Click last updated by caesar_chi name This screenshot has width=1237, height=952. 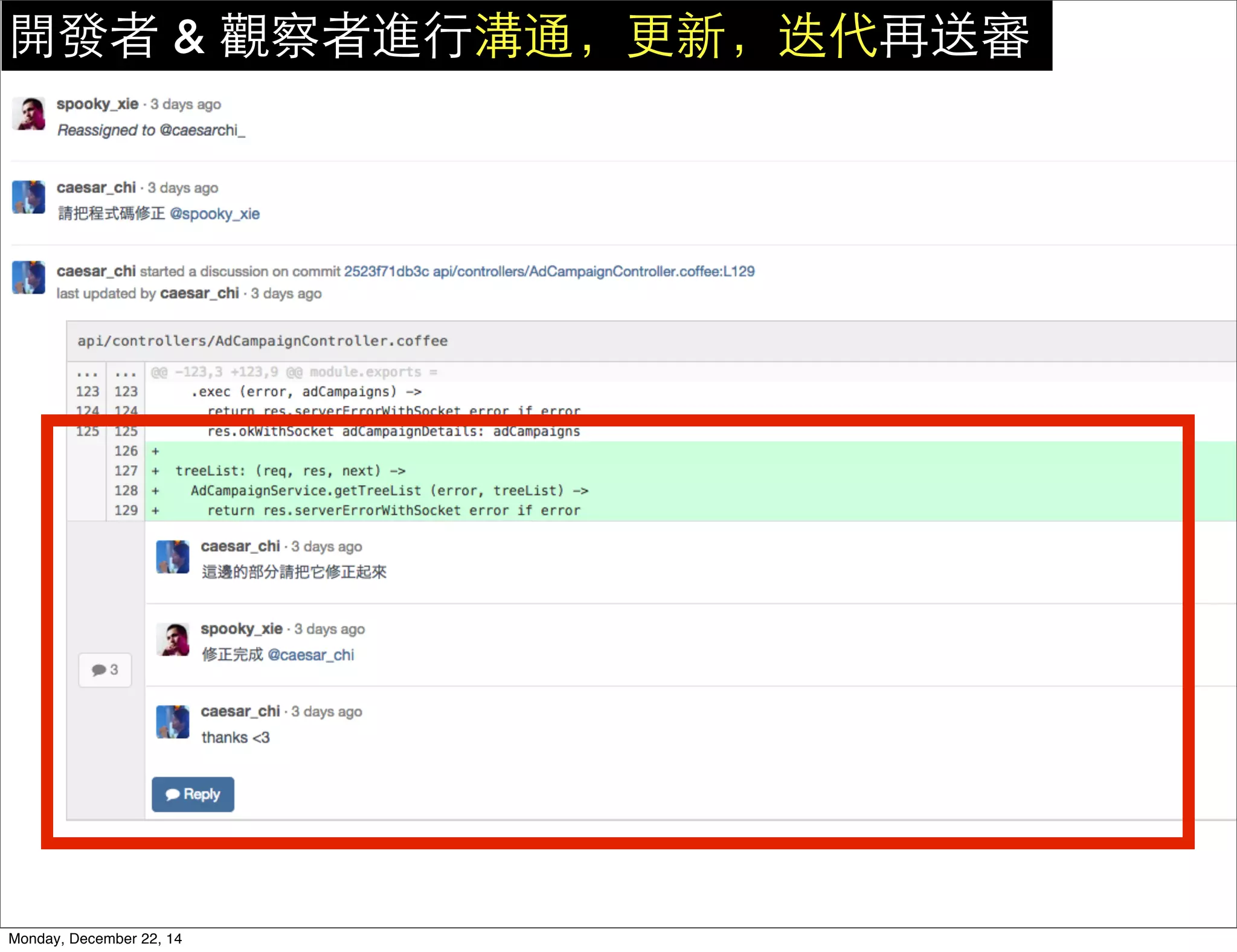click(x=199, y=294)
